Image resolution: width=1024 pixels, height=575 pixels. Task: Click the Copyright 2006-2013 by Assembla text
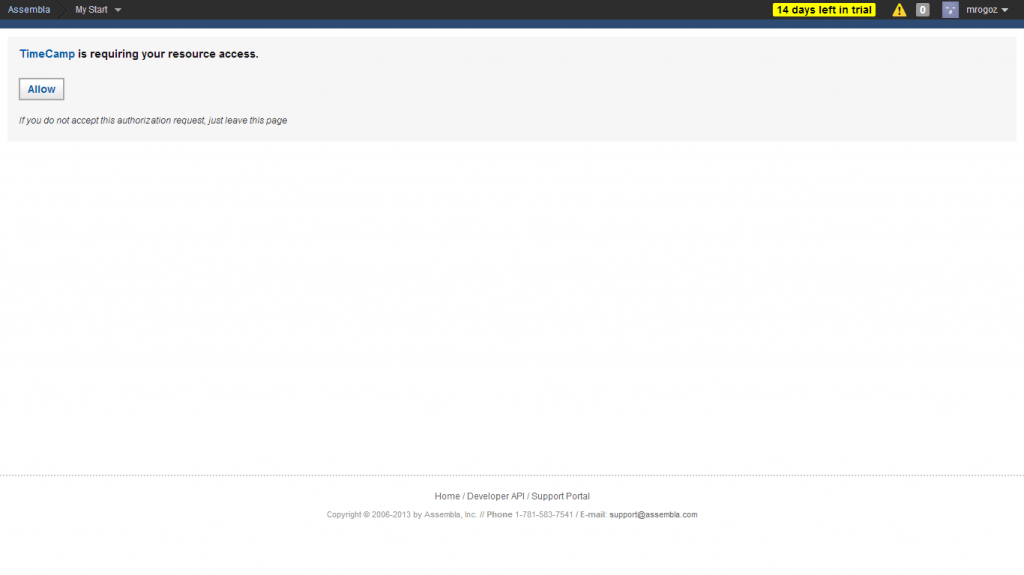402,515
